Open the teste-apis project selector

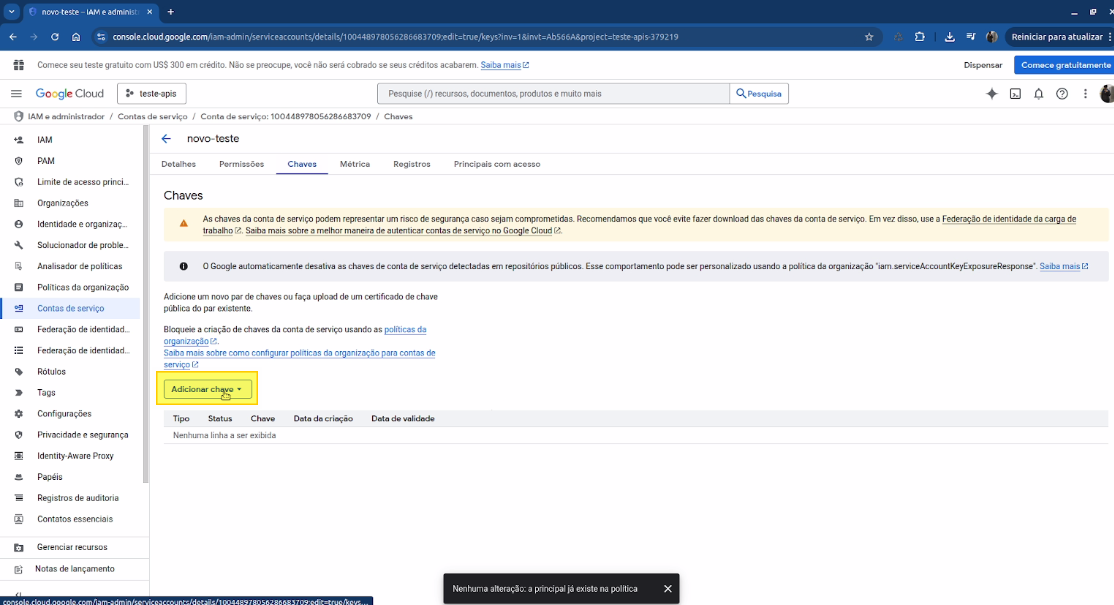152,94
